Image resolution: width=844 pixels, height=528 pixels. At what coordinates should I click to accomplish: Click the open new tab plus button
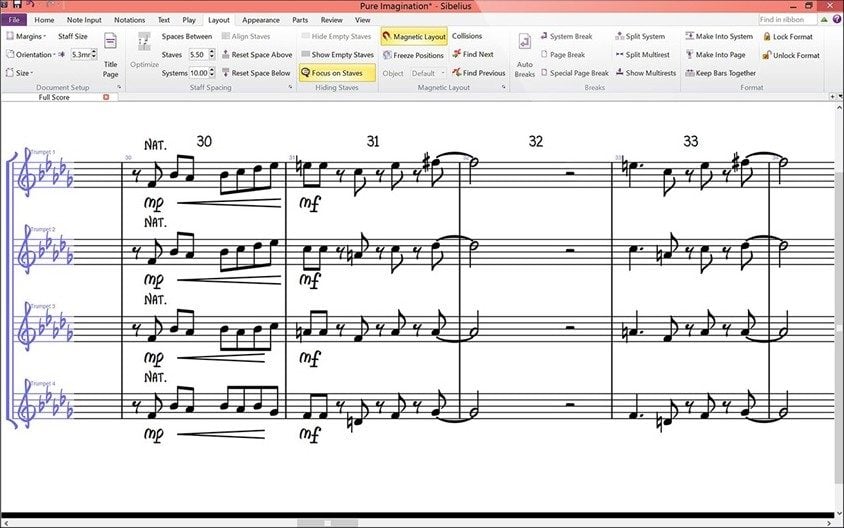click(832, 96)
